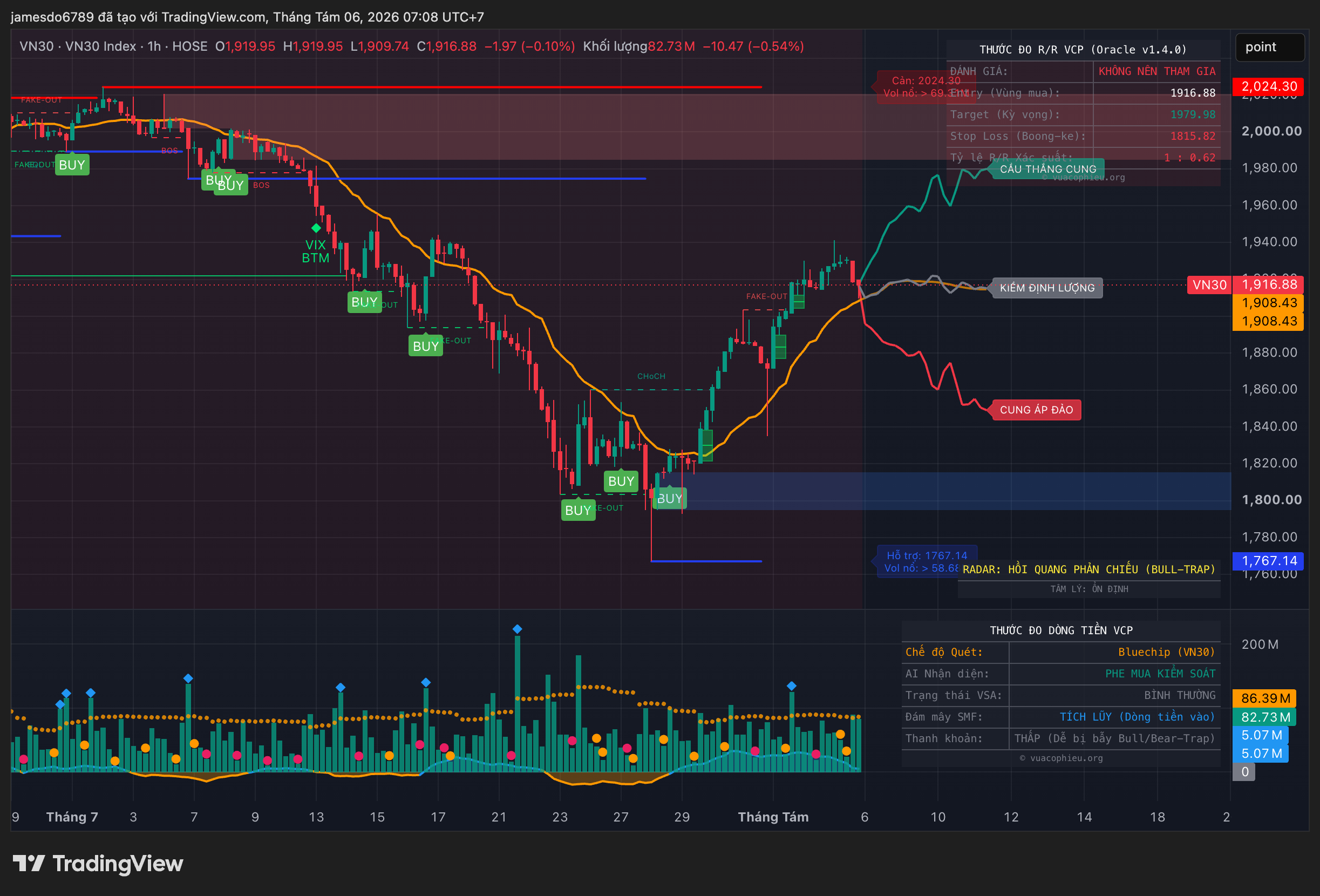Click the Hỗ trợ: 1767.14 support tooltip

[927, 561]
